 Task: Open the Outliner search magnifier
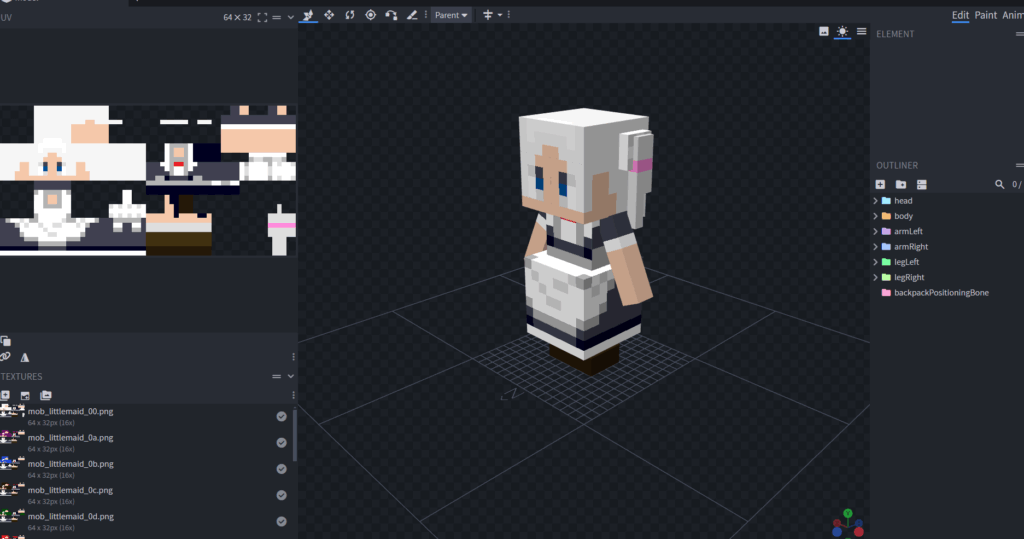click(x=999, y=184)
